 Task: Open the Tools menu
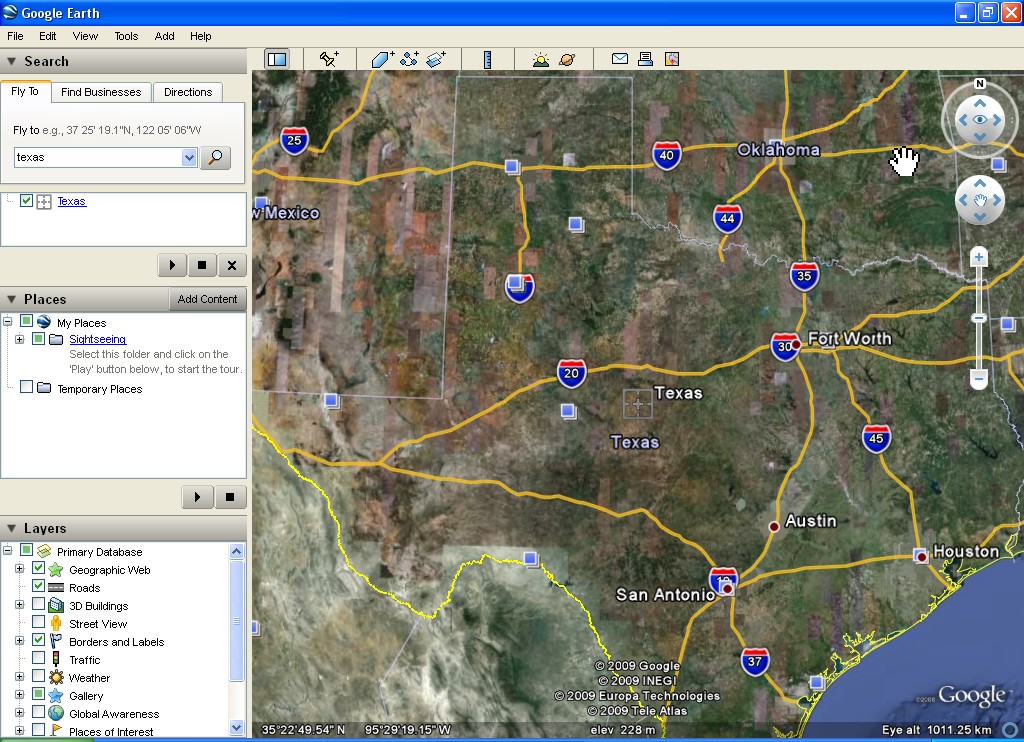click(x=126, y=36)
